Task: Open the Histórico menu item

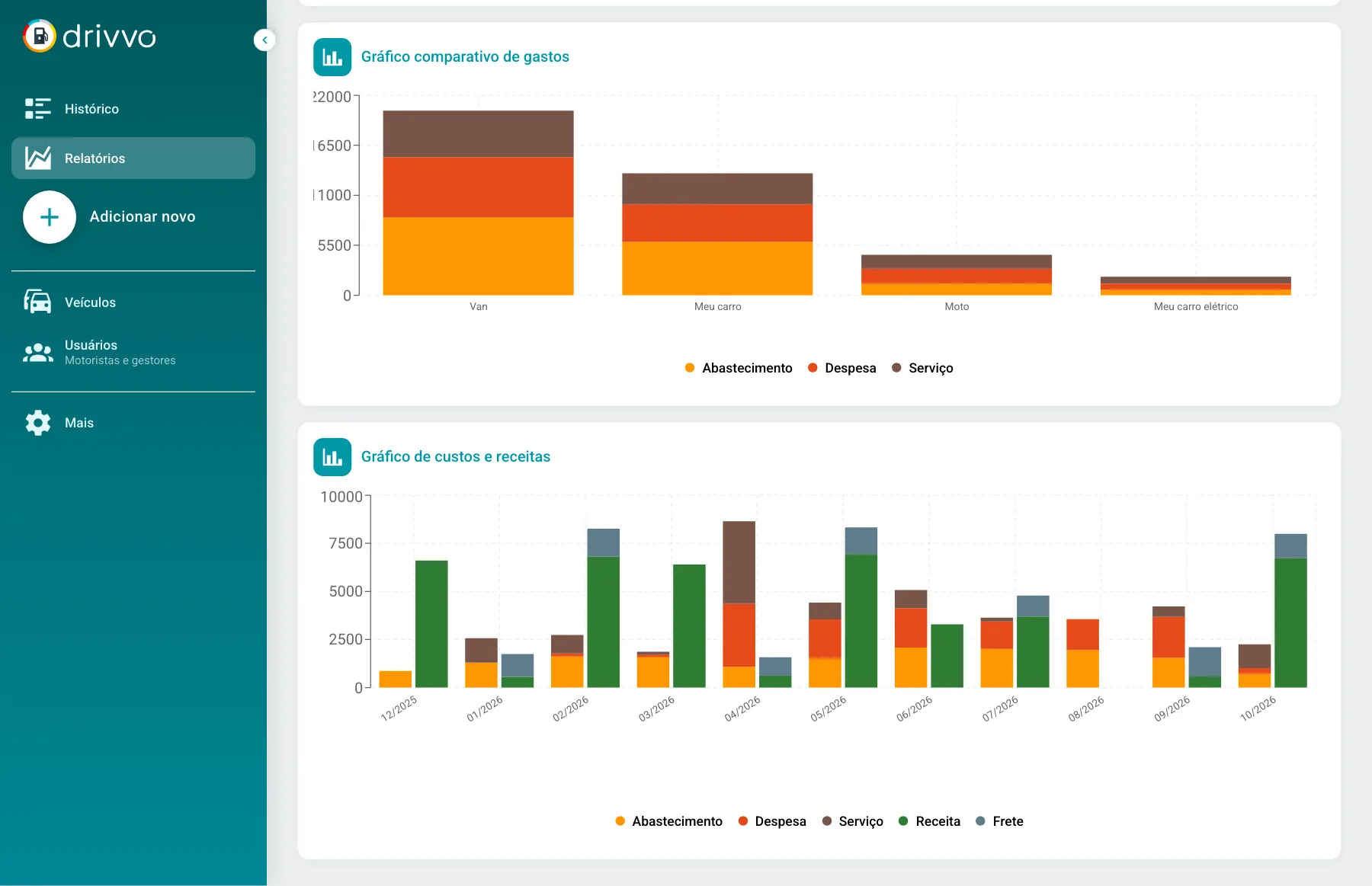Action: 133,109
